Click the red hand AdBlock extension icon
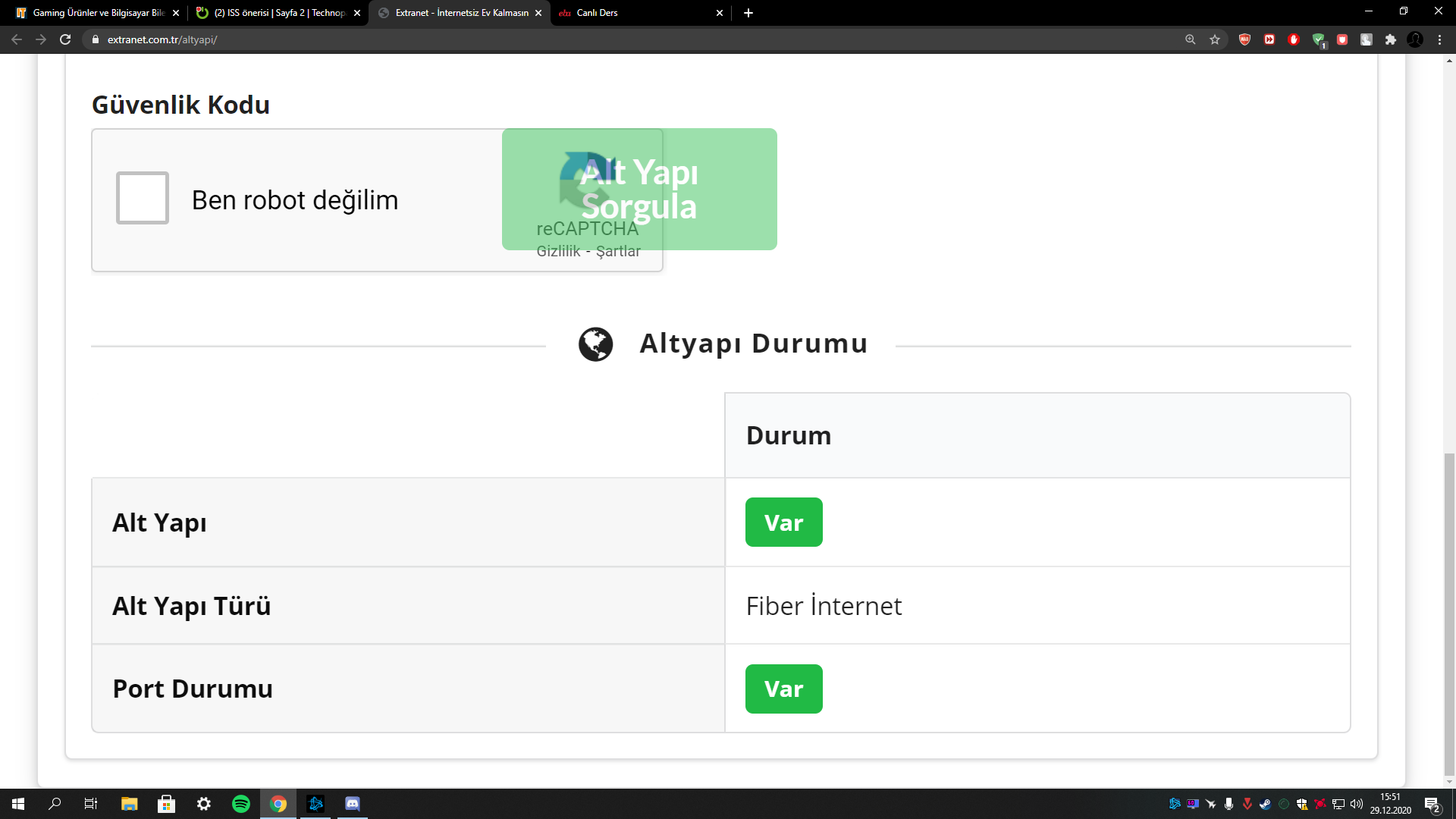The image size is (1456, 819). [1294, 39]
